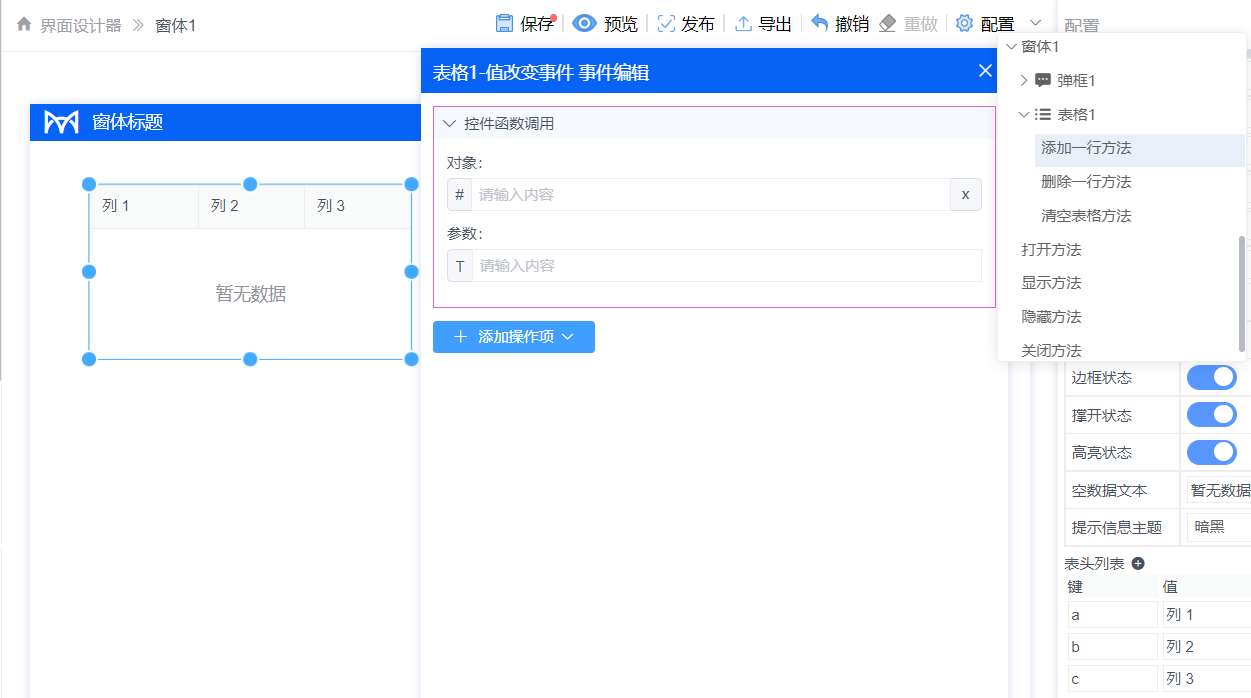Toggle off 边框状态
The width and height of the screenshot is (1251, 698).
click(1211, 377)
